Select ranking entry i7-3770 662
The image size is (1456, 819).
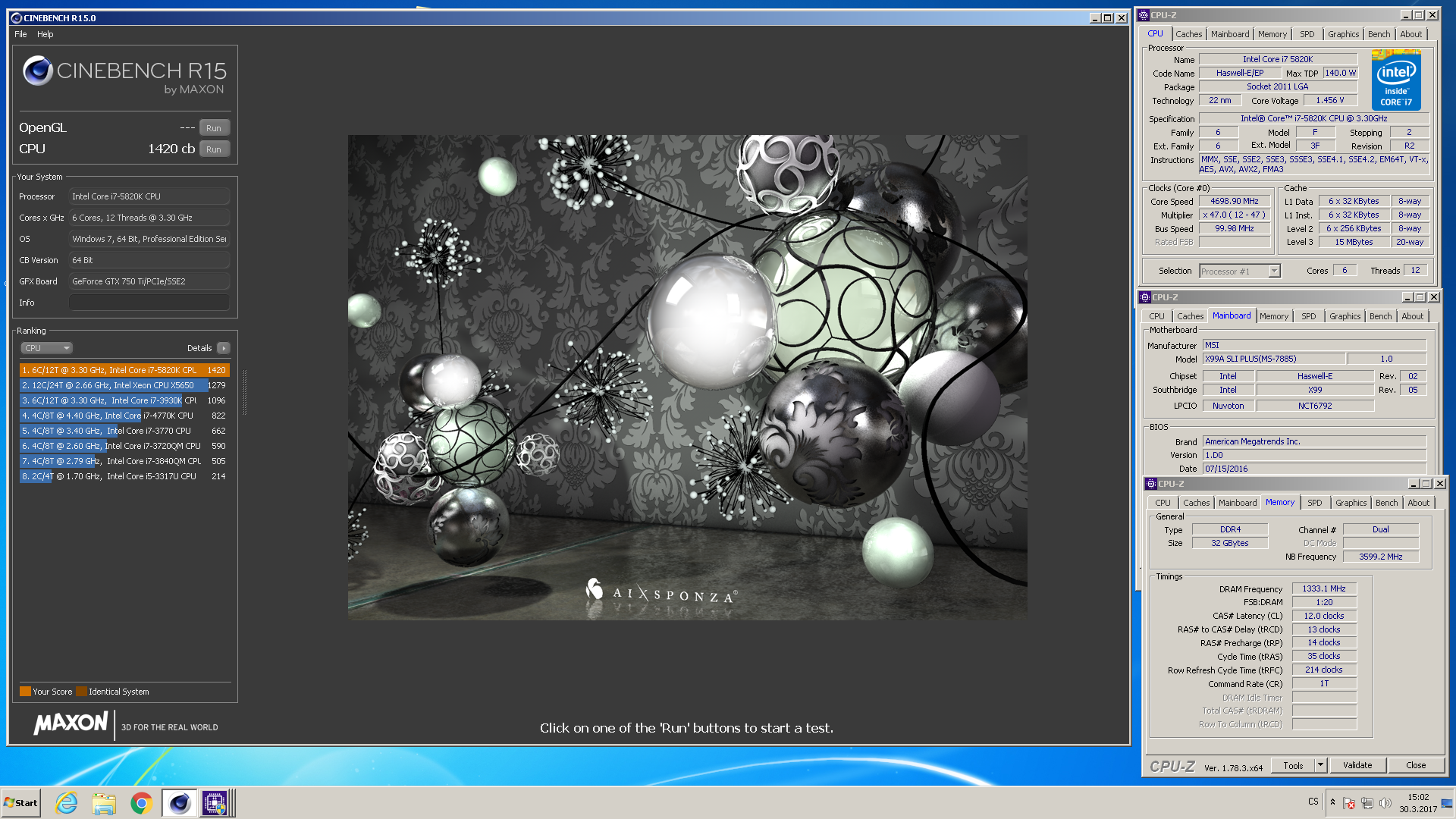click(124, 431)
